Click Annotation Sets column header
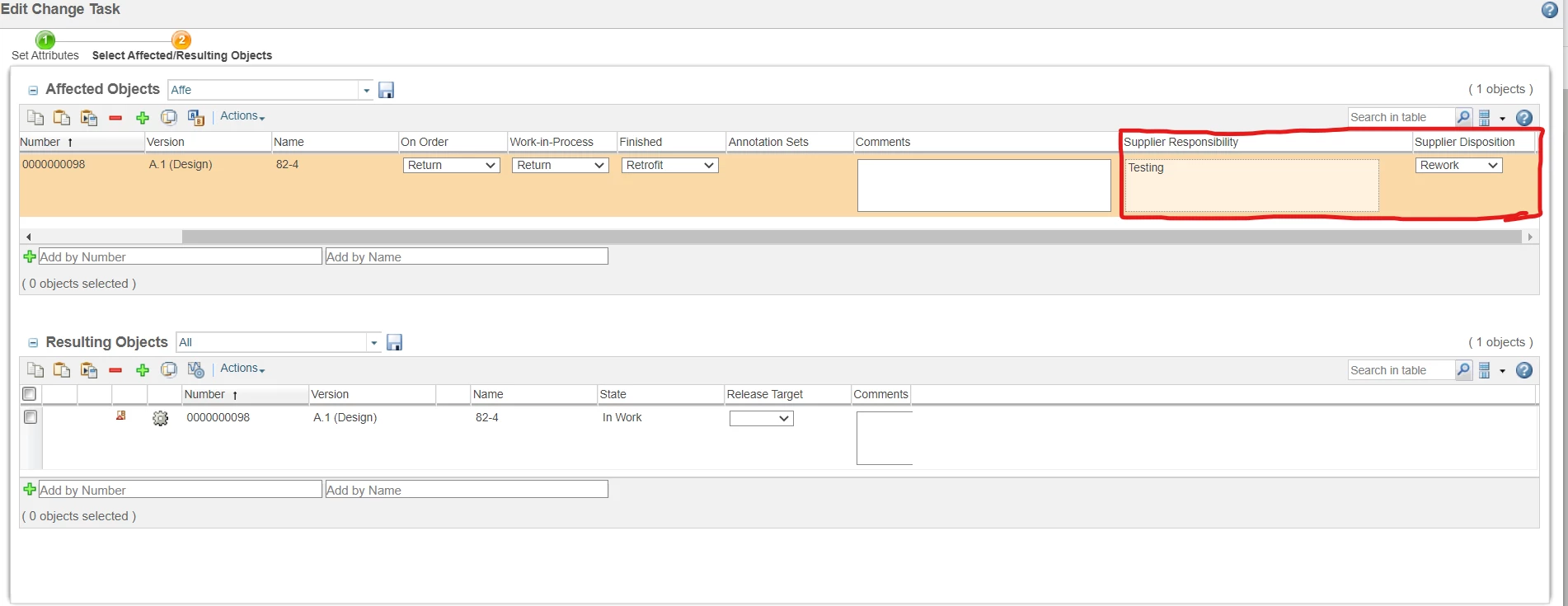The width and height of the screenshot is (1568, 606). pos(789,142)
